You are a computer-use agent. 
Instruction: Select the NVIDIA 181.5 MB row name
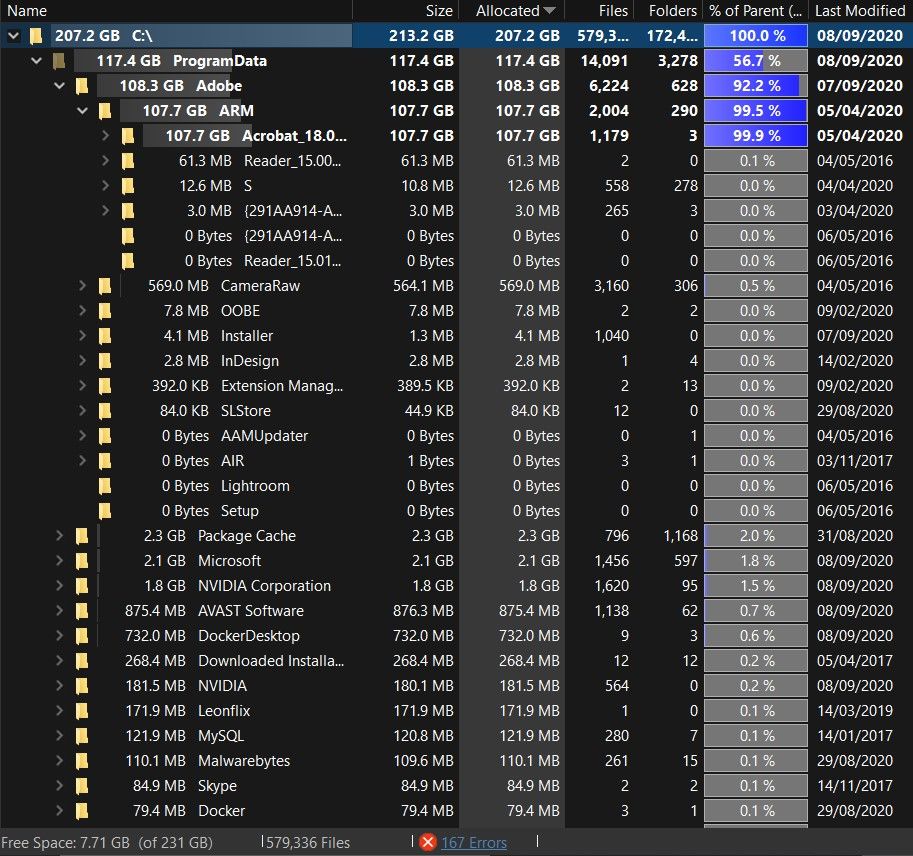point(222,686)
